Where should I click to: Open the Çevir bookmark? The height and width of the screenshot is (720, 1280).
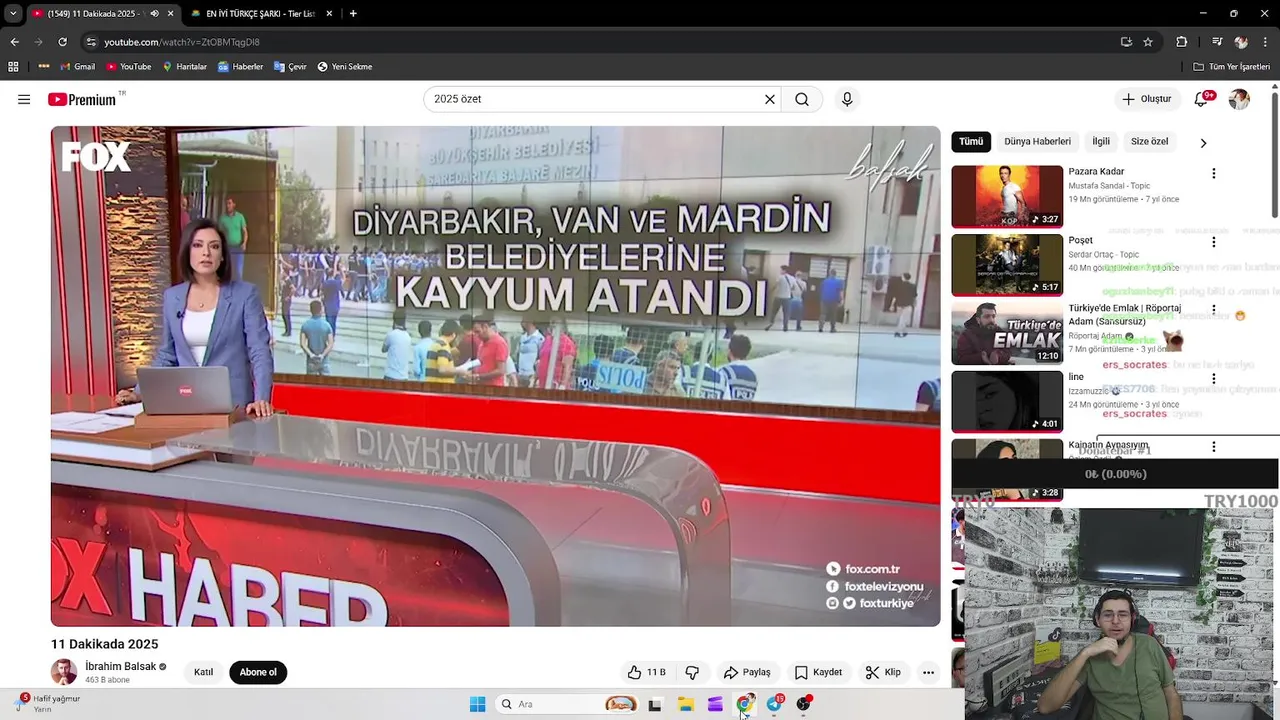click(290, 67)
